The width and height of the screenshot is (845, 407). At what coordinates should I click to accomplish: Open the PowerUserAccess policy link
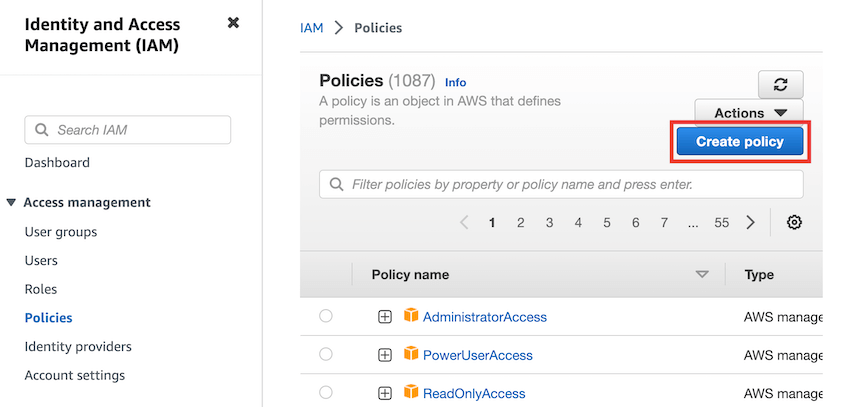pyautogui.click(x=477, y=355)
